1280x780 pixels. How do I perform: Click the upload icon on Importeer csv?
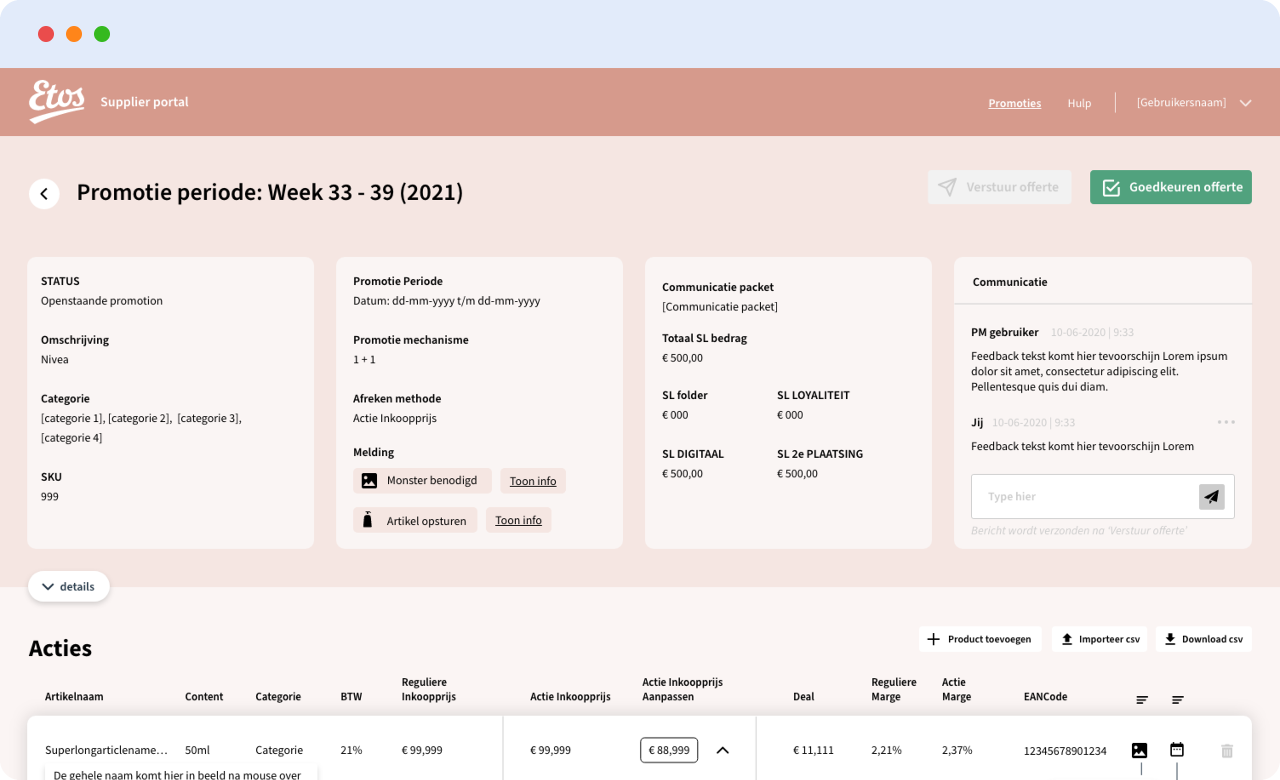[x=1067, y=639]
